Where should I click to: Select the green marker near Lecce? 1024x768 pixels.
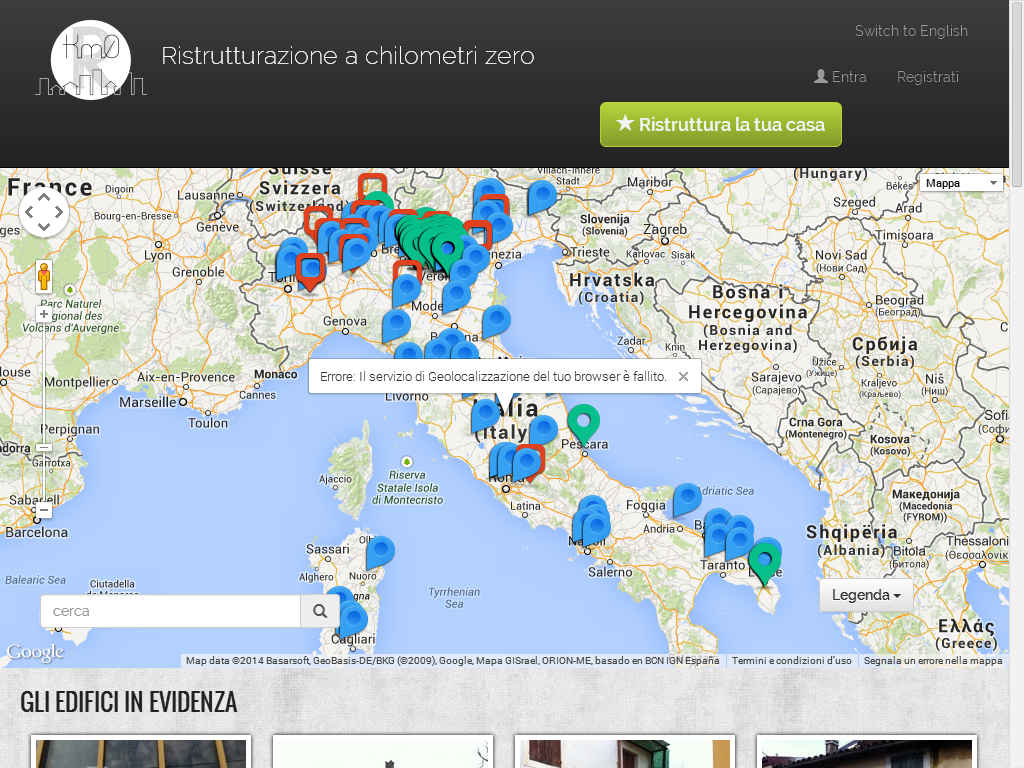pyautogui.click(x=763, y=560)
